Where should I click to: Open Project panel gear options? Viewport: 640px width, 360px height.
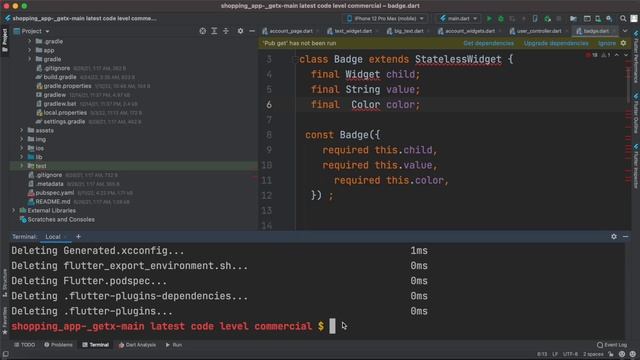240,31
